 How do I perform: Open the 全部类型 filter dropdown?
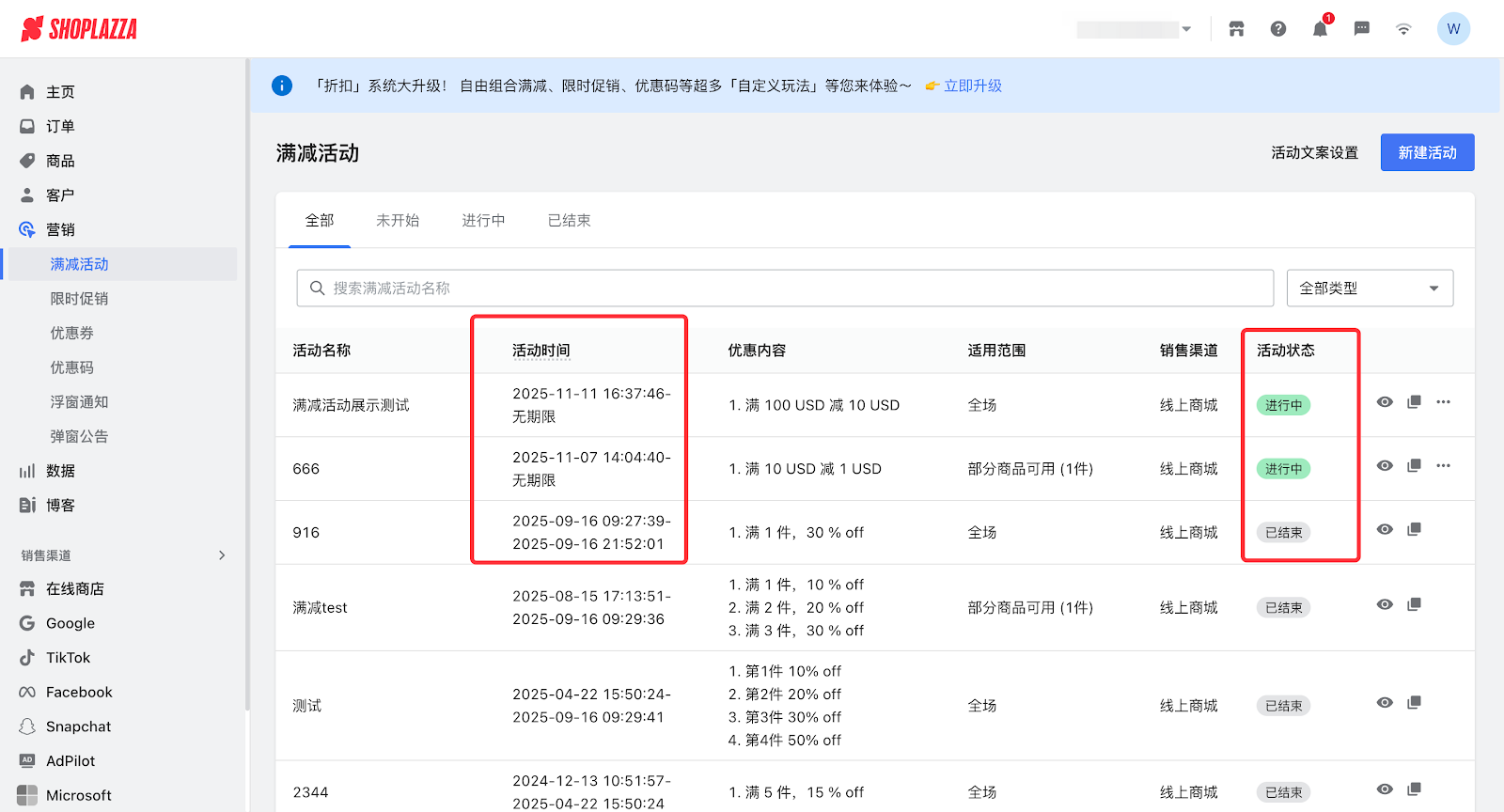1369,289
